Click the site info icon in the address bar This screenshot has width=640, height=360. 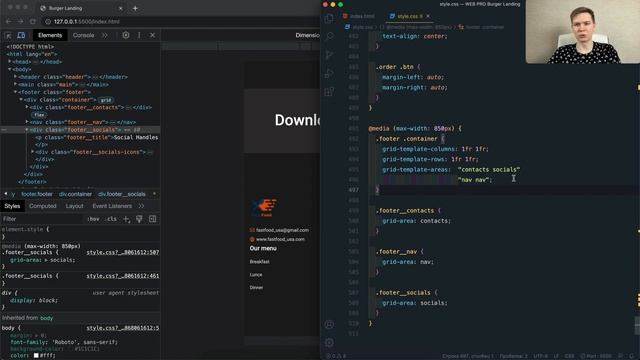point(48,21)
